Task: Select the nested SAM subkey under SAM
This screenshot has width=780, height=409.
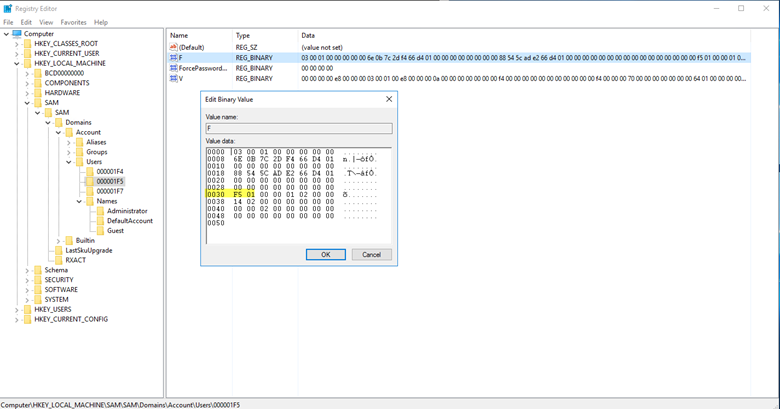Action: click(62, 112)
